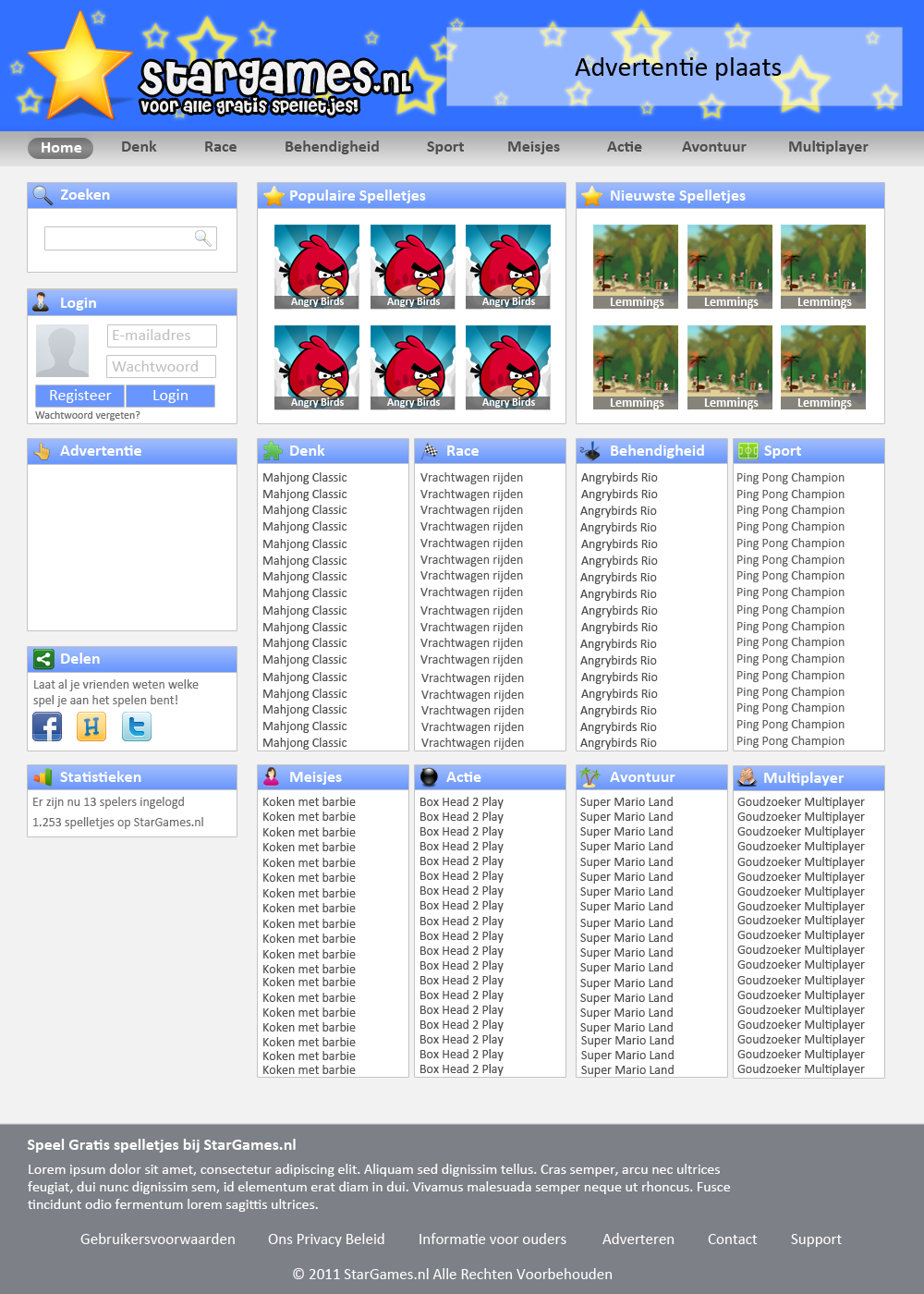Submit search with the search field magnifier

click(202, 238)
